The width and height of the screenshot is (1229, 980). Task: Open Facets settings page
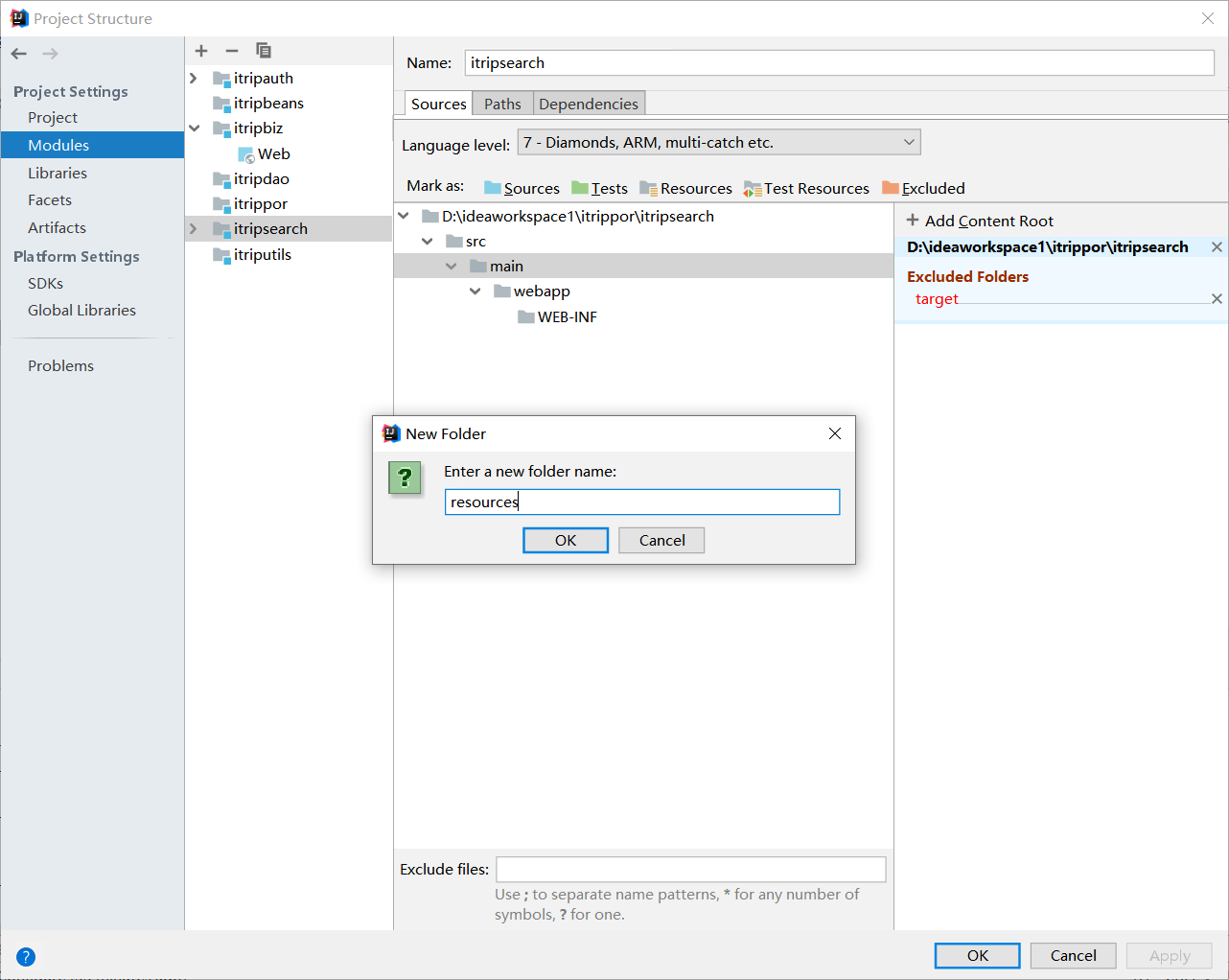click(50, 199)
